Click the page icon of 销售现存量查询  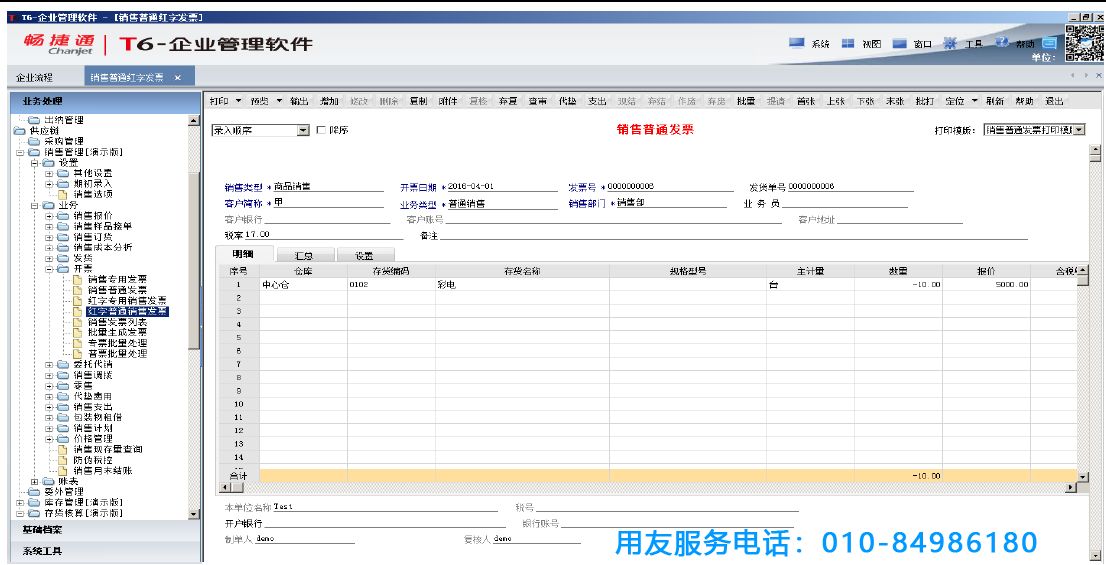pos(63,449)
